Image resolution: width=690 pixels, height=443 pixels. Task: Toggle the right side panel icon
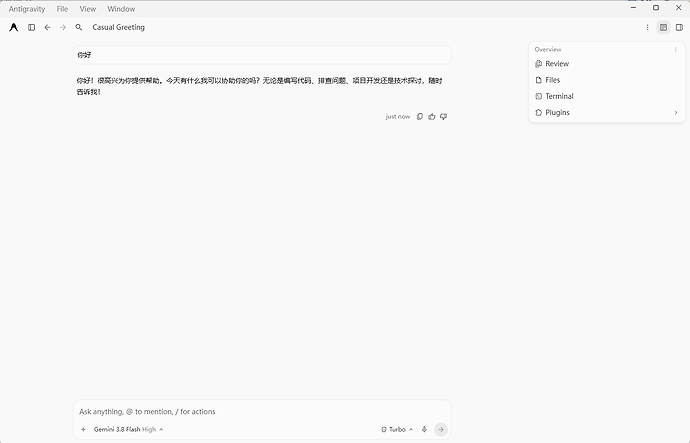click(679, 27)
